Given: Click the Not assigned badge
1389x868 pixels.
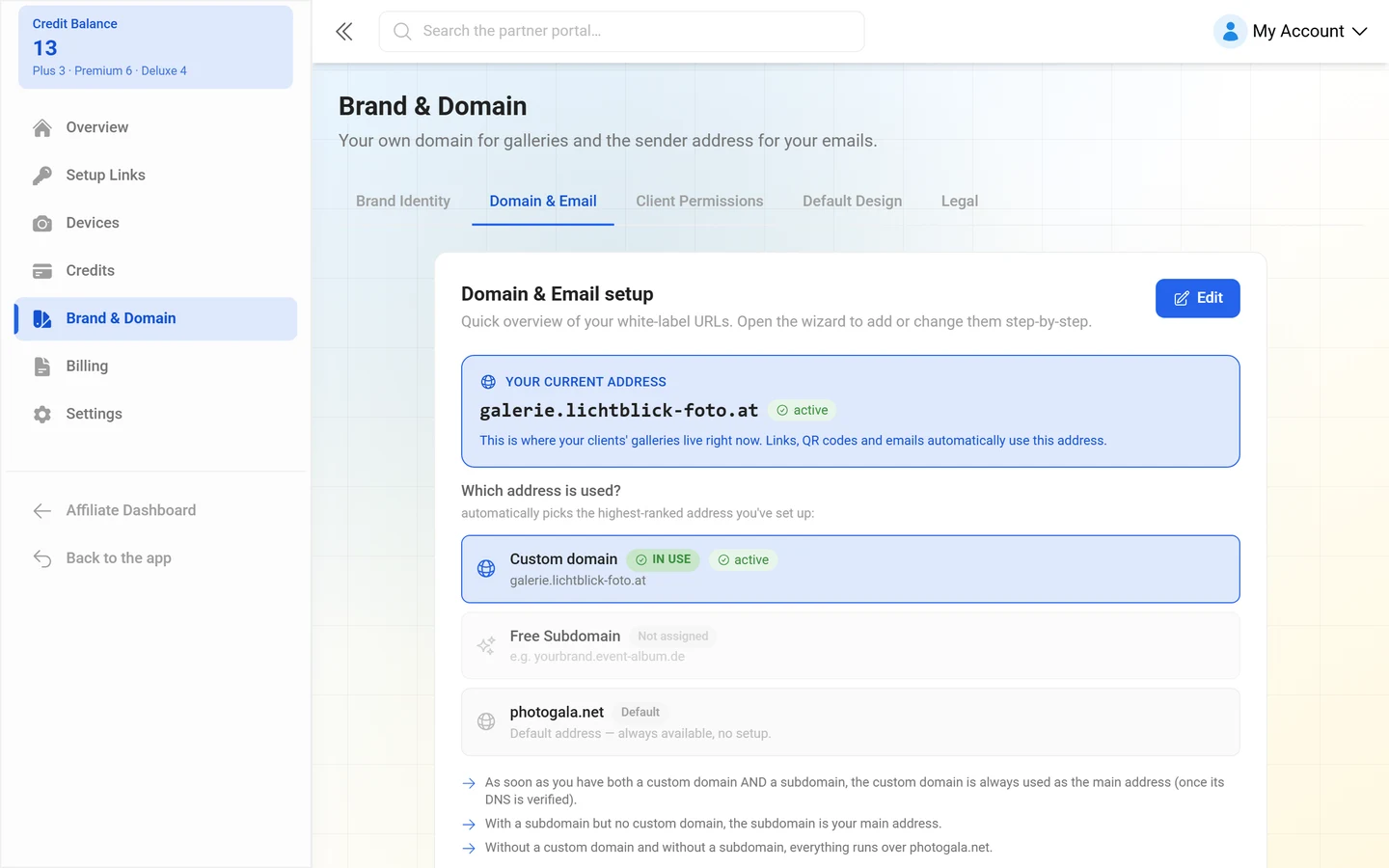Looking at the screenshot, I should click(672, 637).
